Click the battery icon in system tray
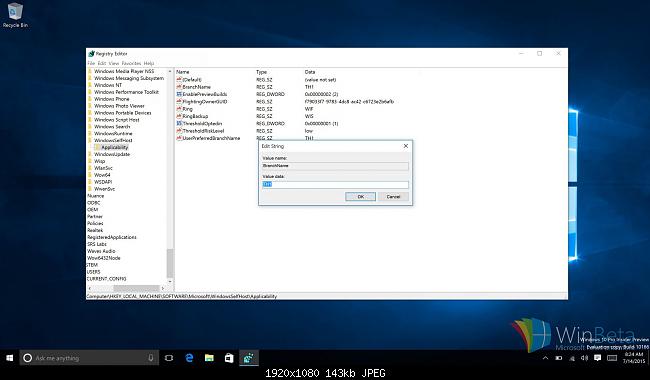 click(559, 358)
